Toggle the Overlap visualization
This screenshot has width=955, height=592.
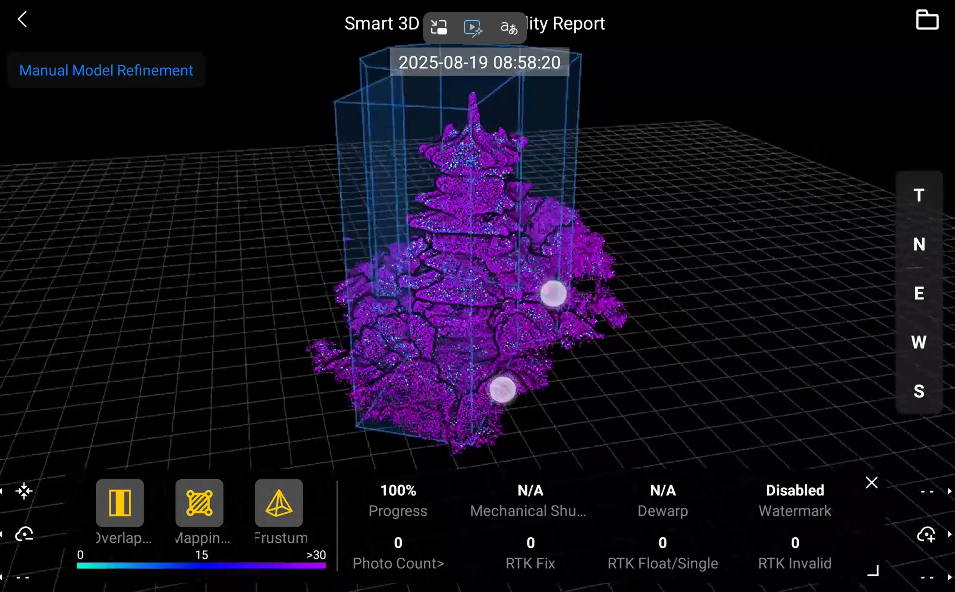(120, 503)
